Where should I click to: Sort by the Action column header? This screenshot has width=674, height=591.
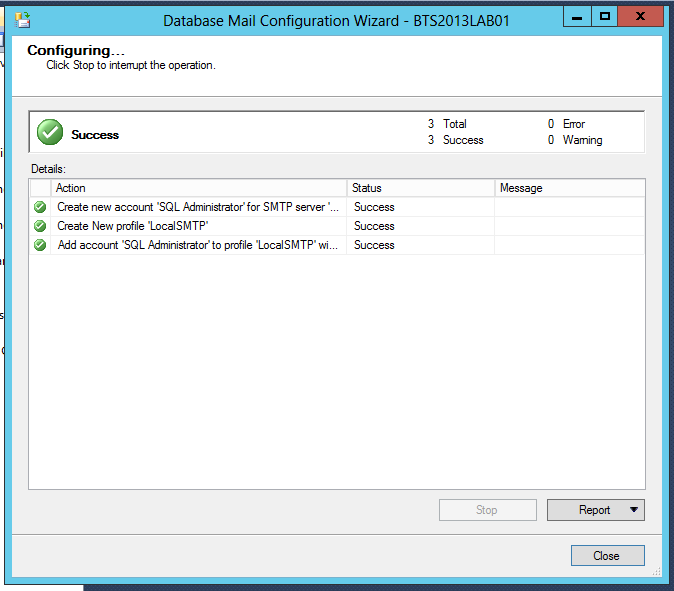[x=198, y=188]
